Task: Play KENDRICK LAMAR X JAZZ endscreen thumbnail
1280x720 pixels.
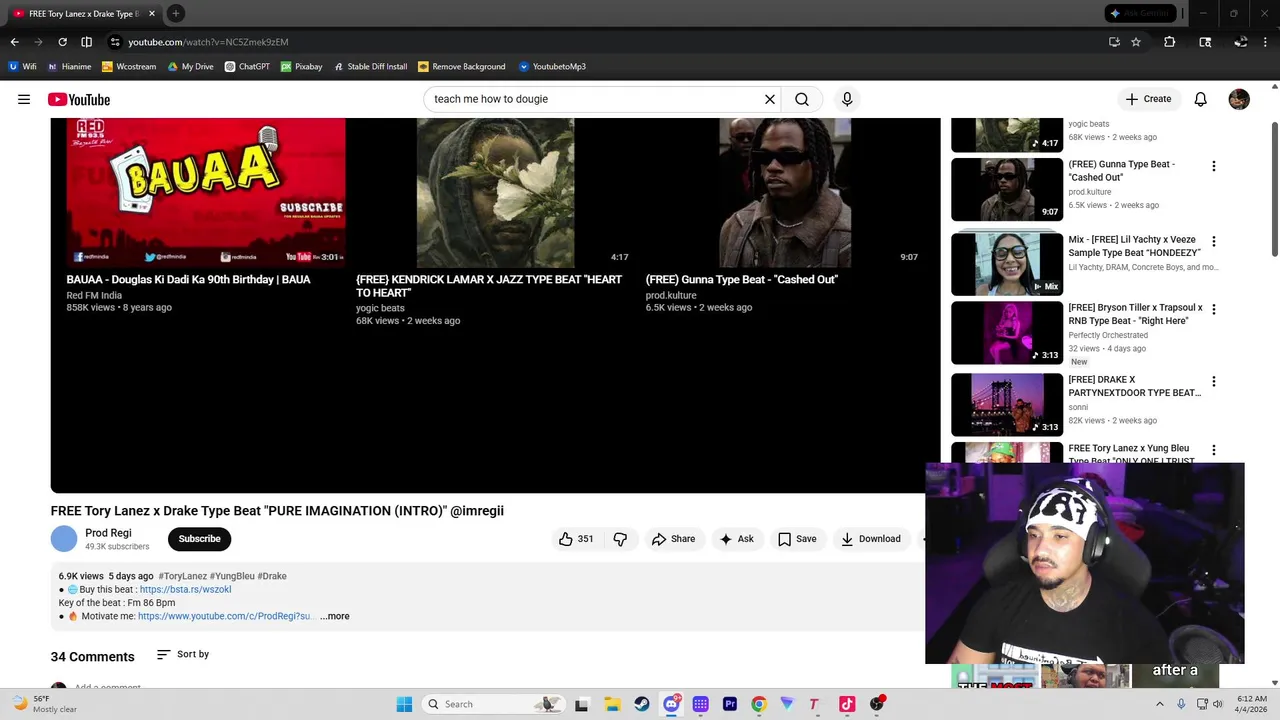Action: tap(495, 193)
